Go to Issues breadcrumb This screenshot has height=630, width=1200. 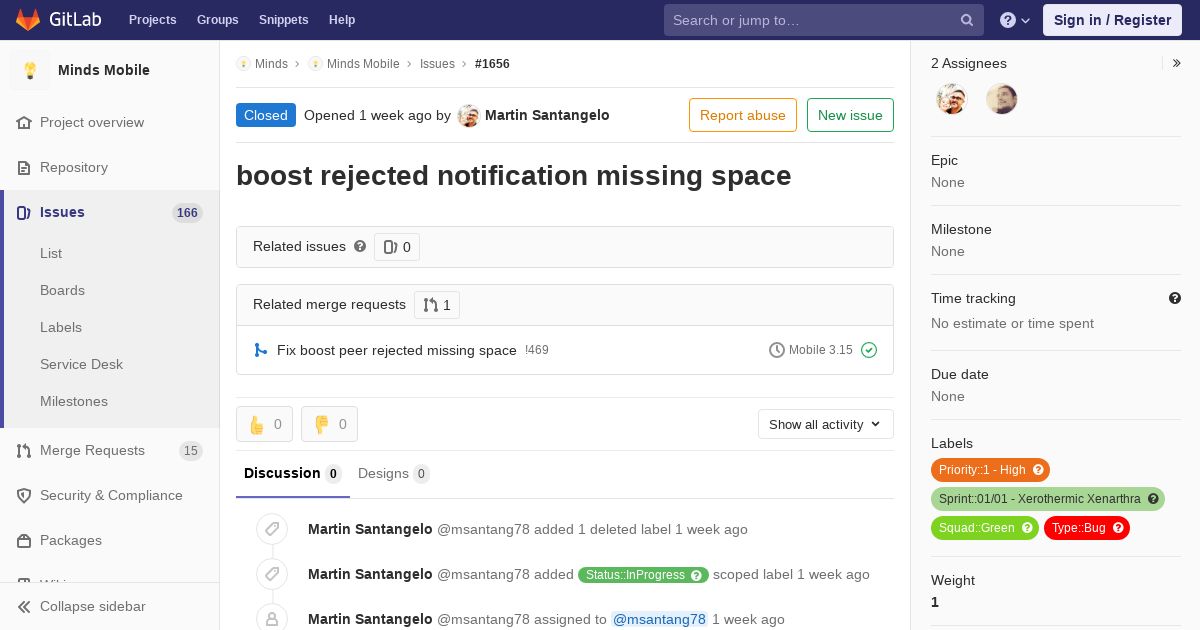point(437,63)
